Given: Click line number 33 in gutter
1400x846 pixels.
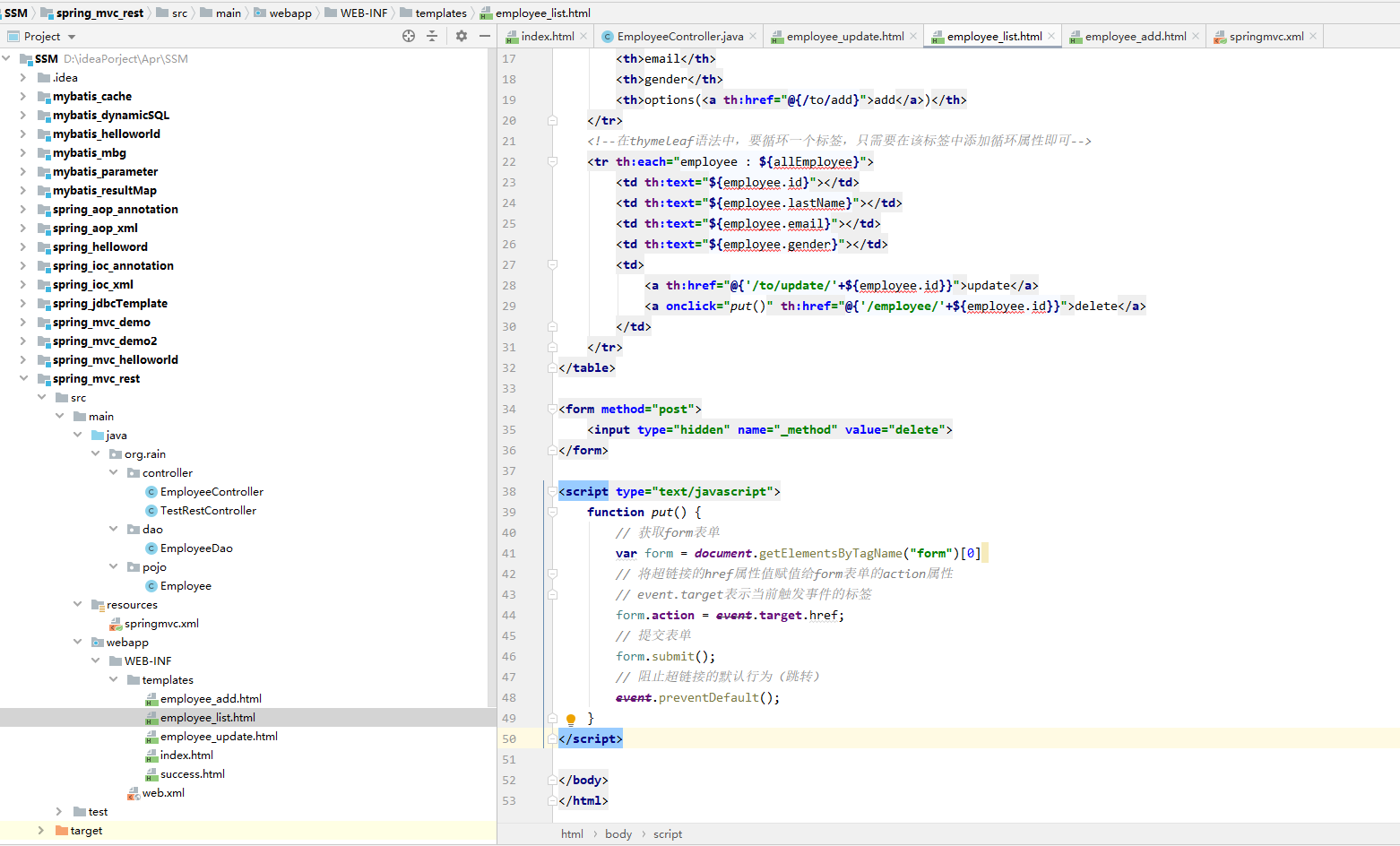Looking at the screenshot, I should pos(509,388).
